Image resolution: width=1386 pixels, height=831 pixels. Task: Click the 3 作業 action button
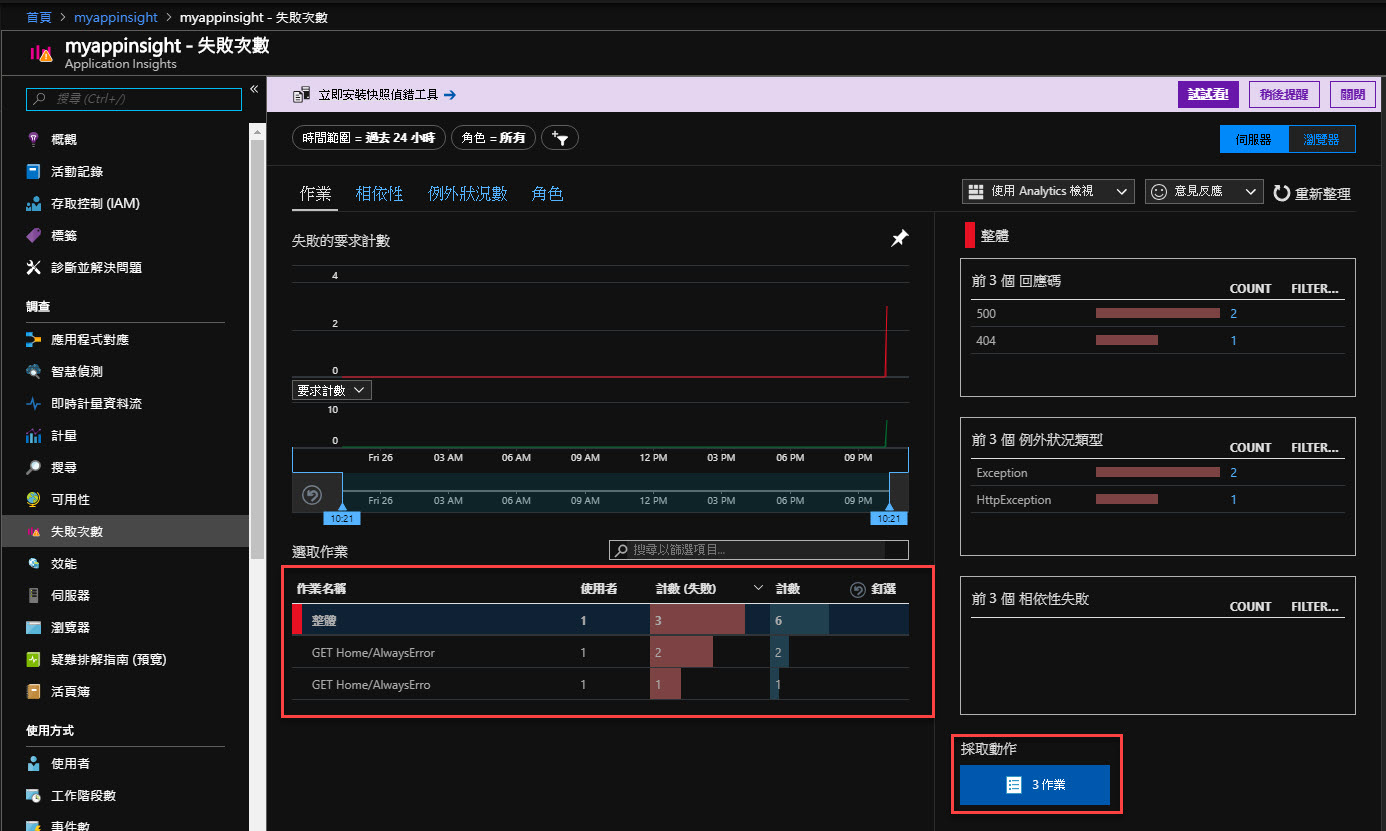(1035, 785)
